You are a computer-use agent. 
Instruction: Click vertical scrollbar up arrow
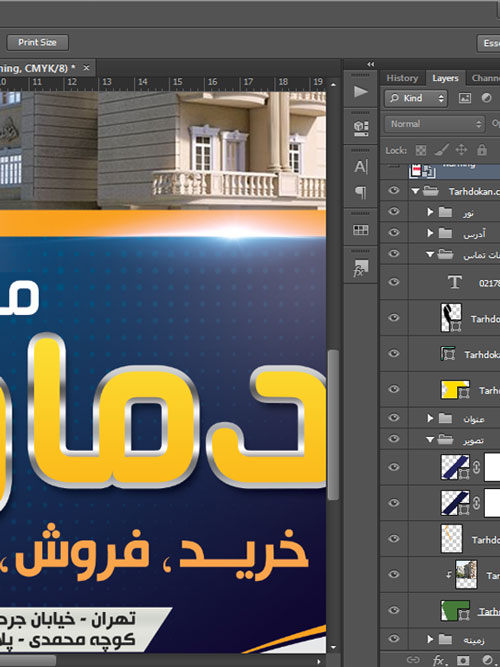coord(333,85)
